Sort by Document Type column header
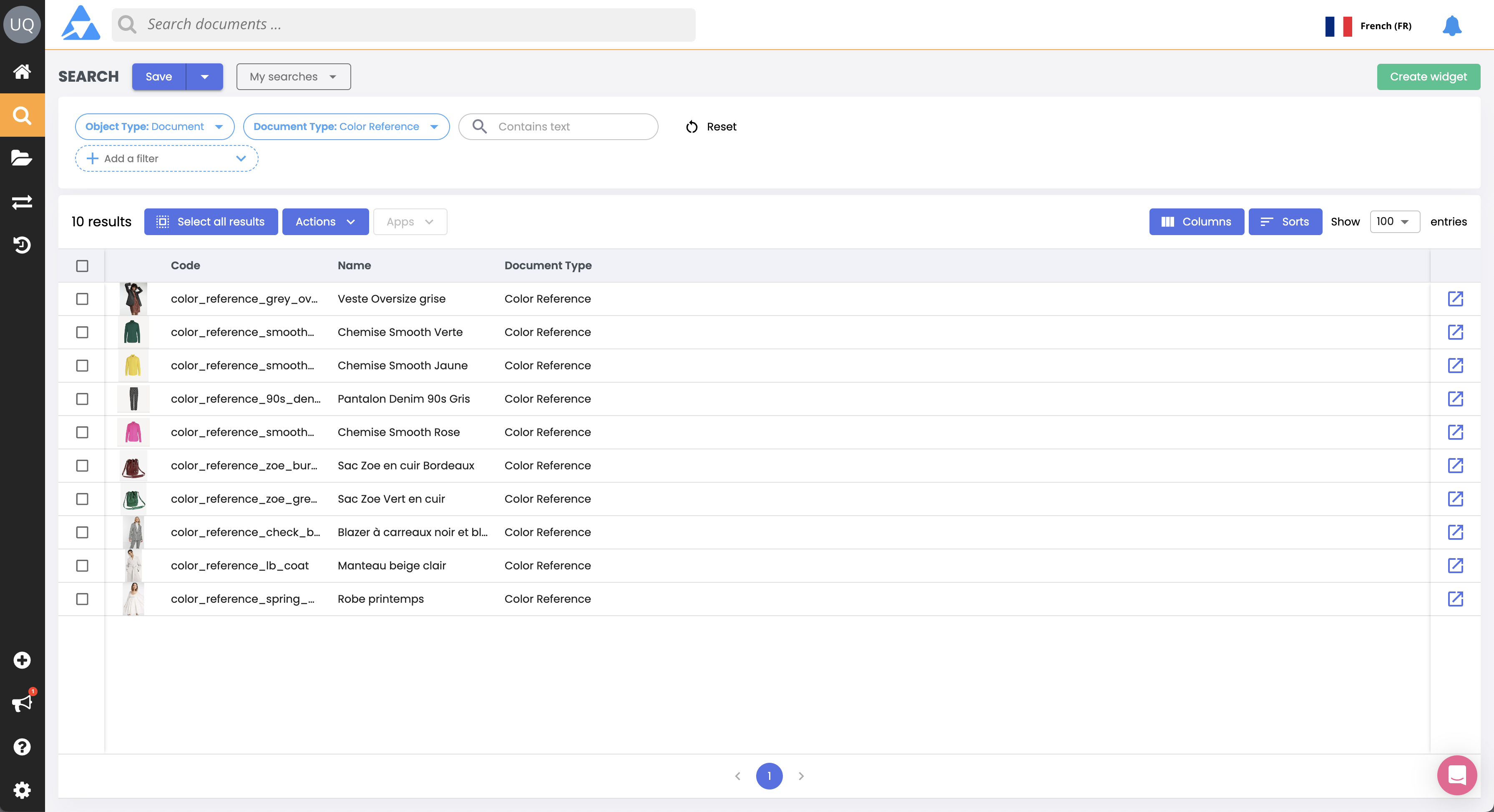The width and height of the screenshot is (1494, 812). pos(548,266)
